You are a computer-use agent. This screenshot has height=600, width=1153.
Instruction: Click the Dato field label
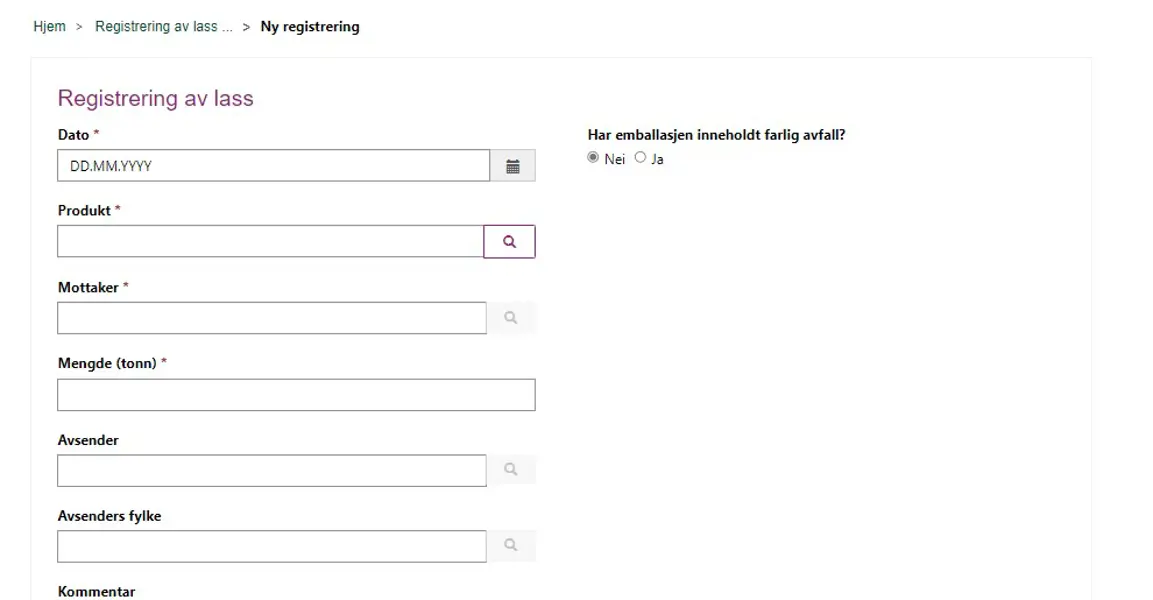(x=74, y=135)
